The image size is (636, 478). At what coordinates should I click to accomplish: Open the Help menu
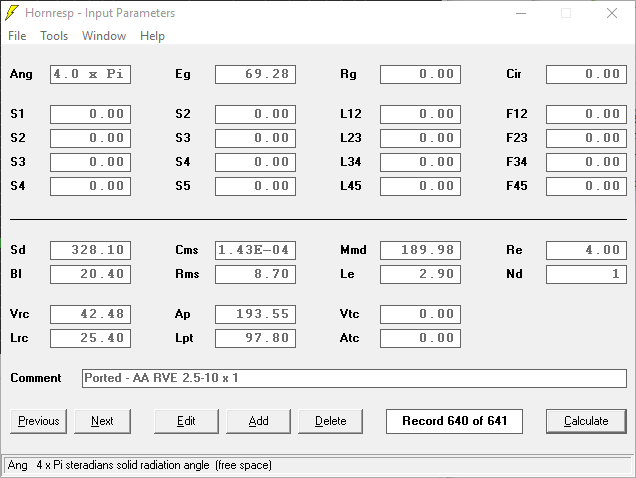tap(152, 36)
